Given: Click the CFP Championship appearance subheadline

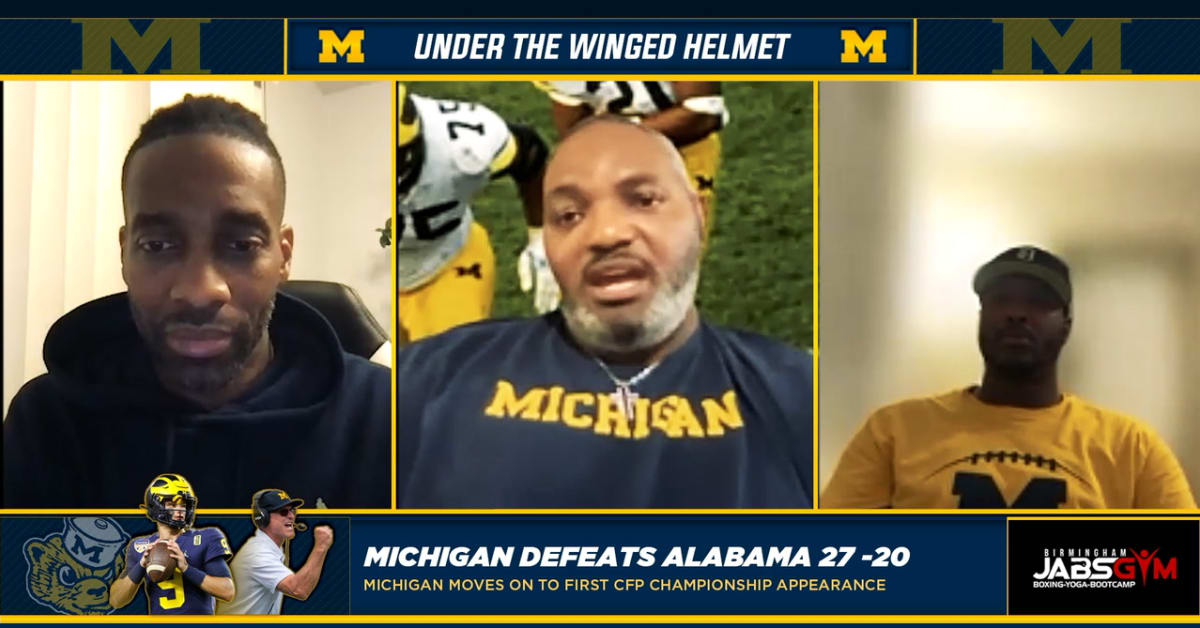Looking at the screenshot, I should (x=624, y=585).
